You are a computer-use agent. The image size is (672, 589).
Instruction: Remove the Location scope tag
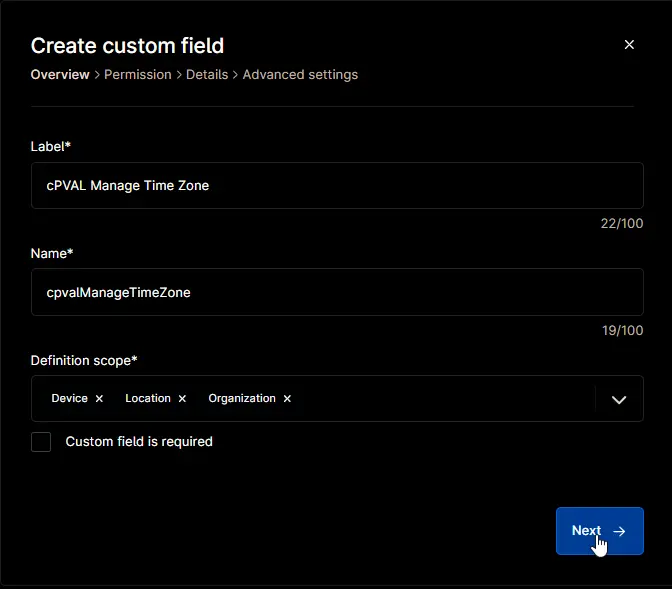[x=182, y=399]
